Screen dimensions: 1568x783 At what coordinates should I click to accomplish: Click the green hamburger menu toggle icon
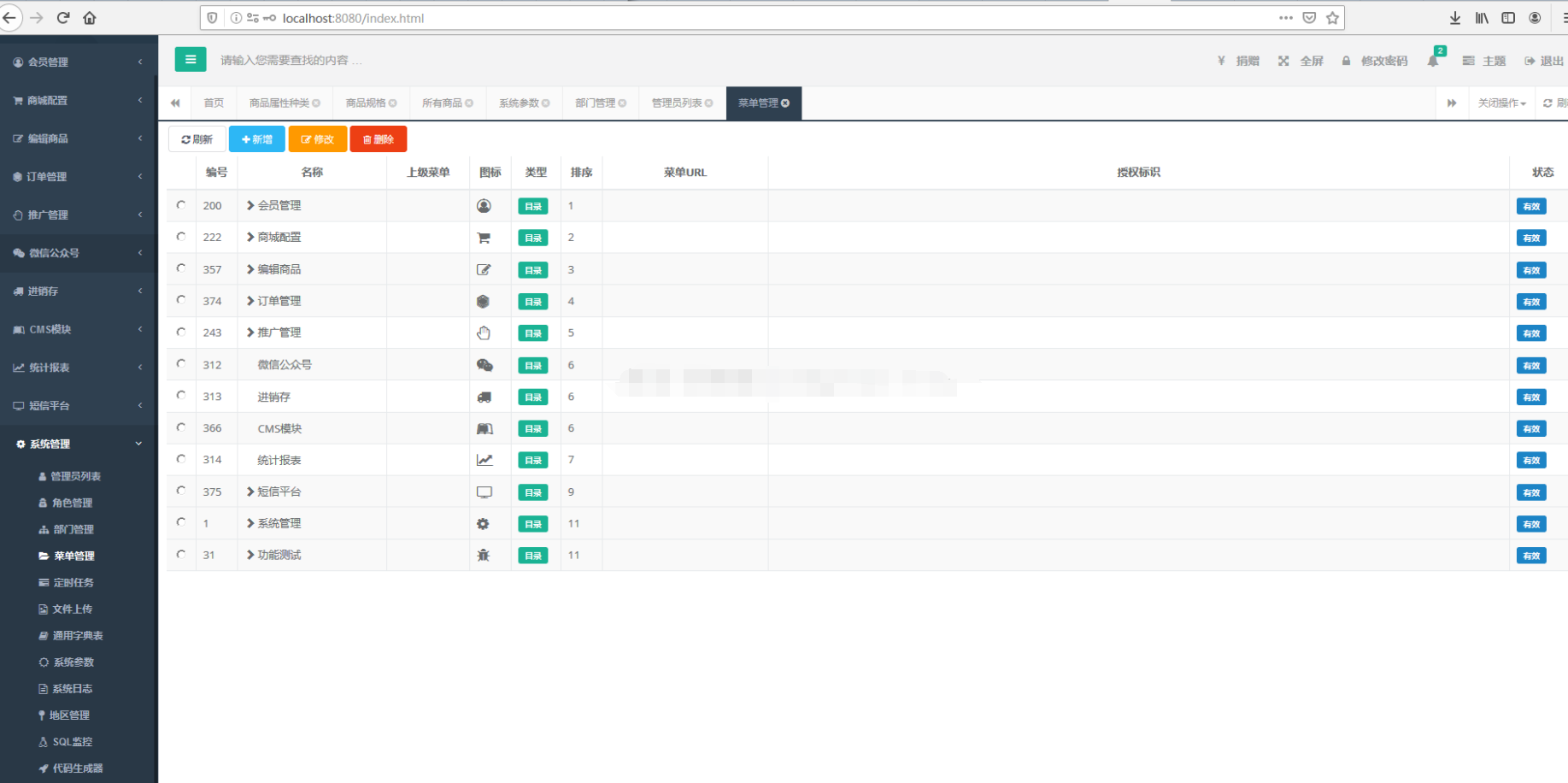point(191,60)
